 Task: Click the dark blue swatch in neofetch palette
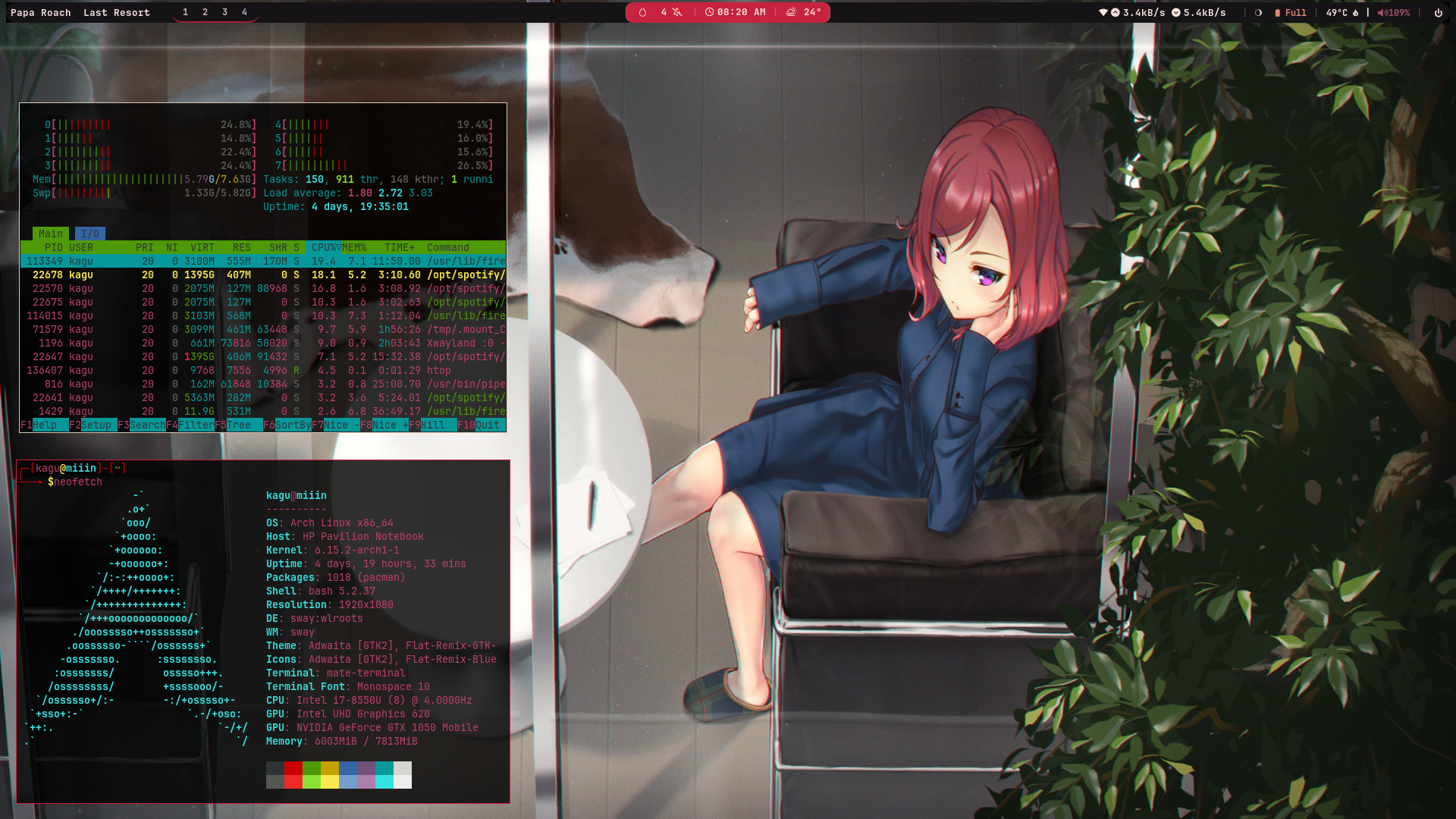coord(348,768)
